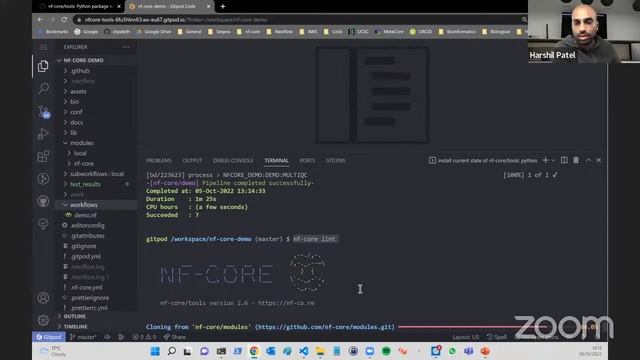640x360 pixels.
Task: Open the .nf-core.yml file
Action: pos(96,287)
